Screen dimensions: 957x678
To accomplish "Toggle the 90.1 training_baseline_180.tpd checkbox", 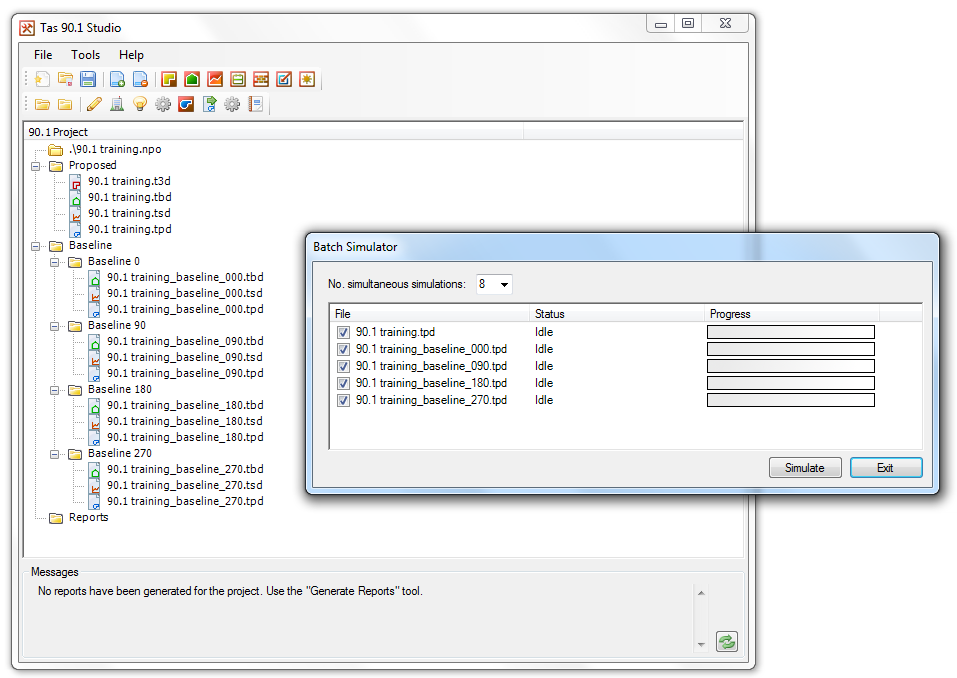I will tap(343, 383).
